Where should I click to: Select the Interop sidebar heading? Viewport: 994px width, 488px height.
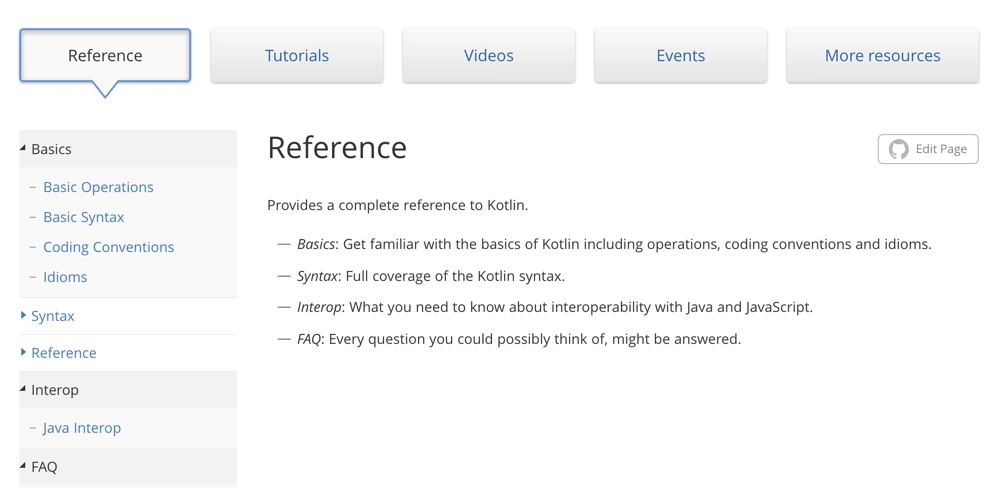(55, 390)
